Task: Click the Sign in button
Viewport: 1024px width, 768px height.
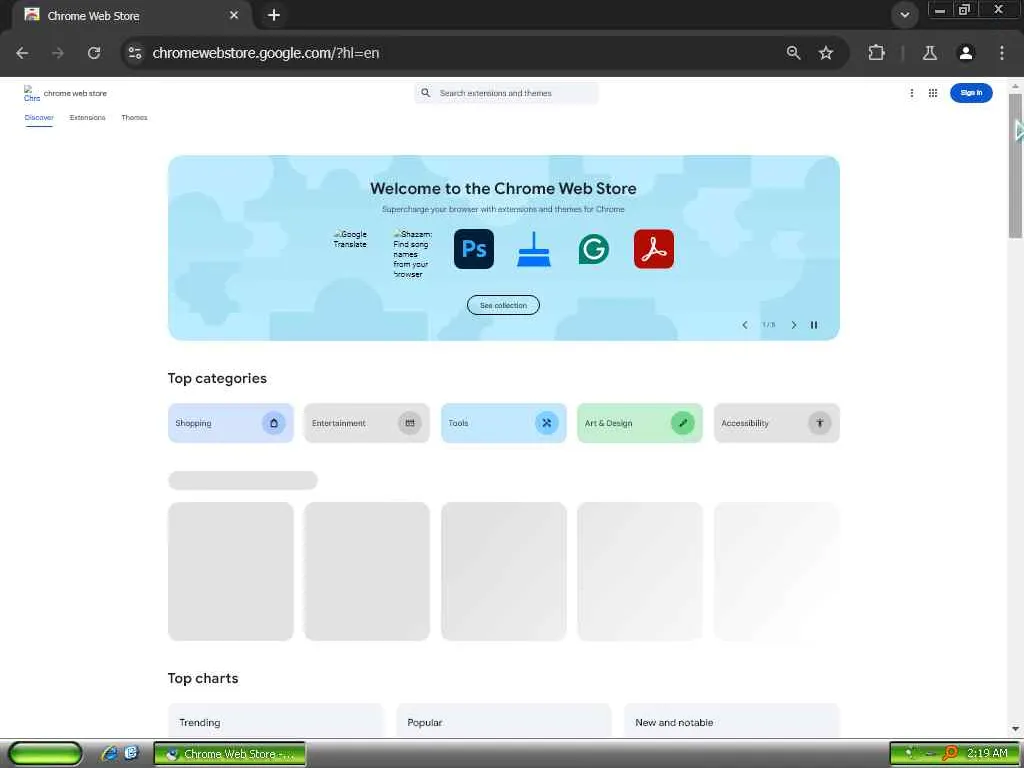Action: pyautogui.click(x=971, y=93)
